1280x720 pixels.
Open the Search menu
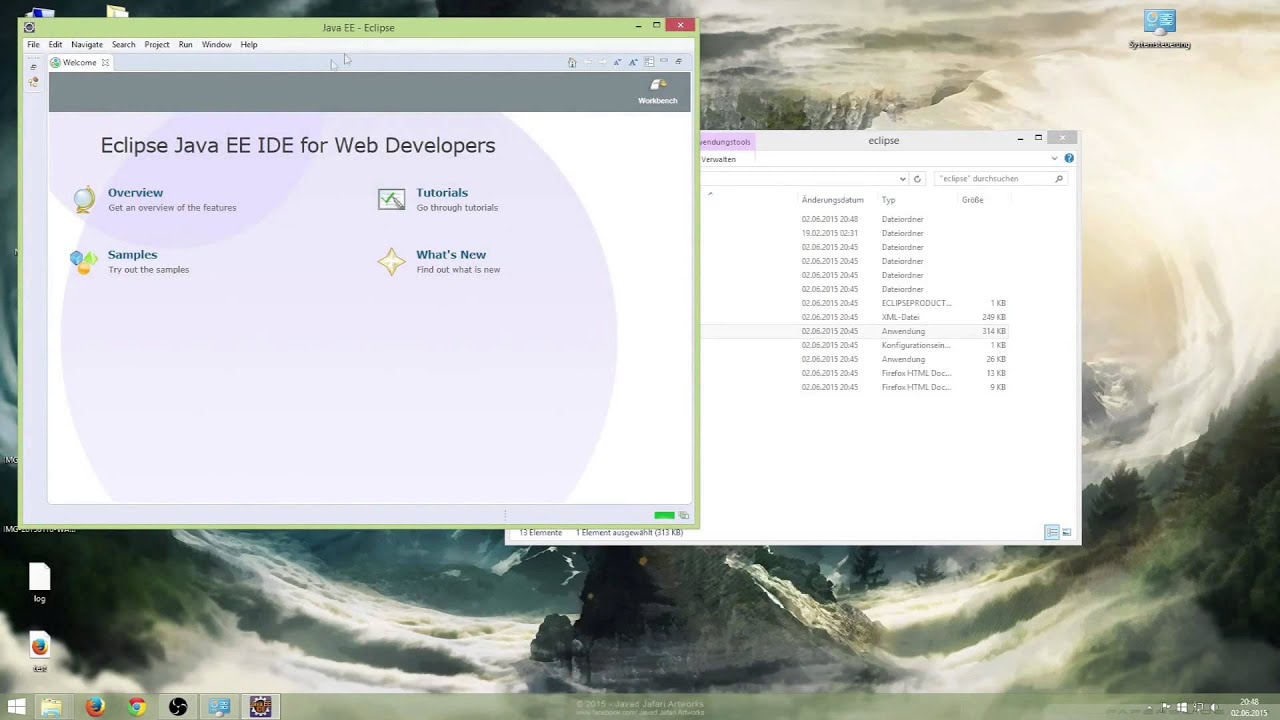point(124,44)
